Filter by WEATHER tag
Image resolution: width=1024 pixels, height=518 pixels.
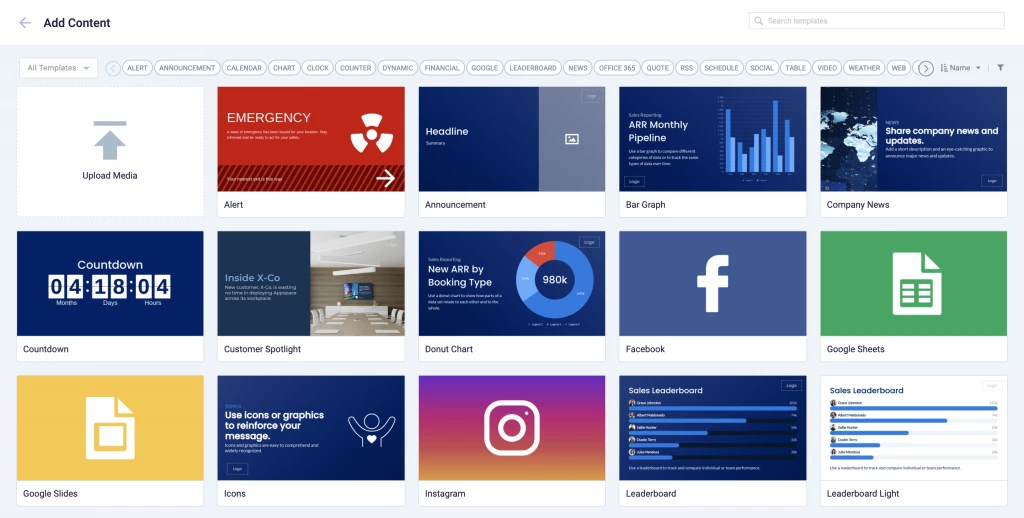pyautogui.click(x=864, y=68)
